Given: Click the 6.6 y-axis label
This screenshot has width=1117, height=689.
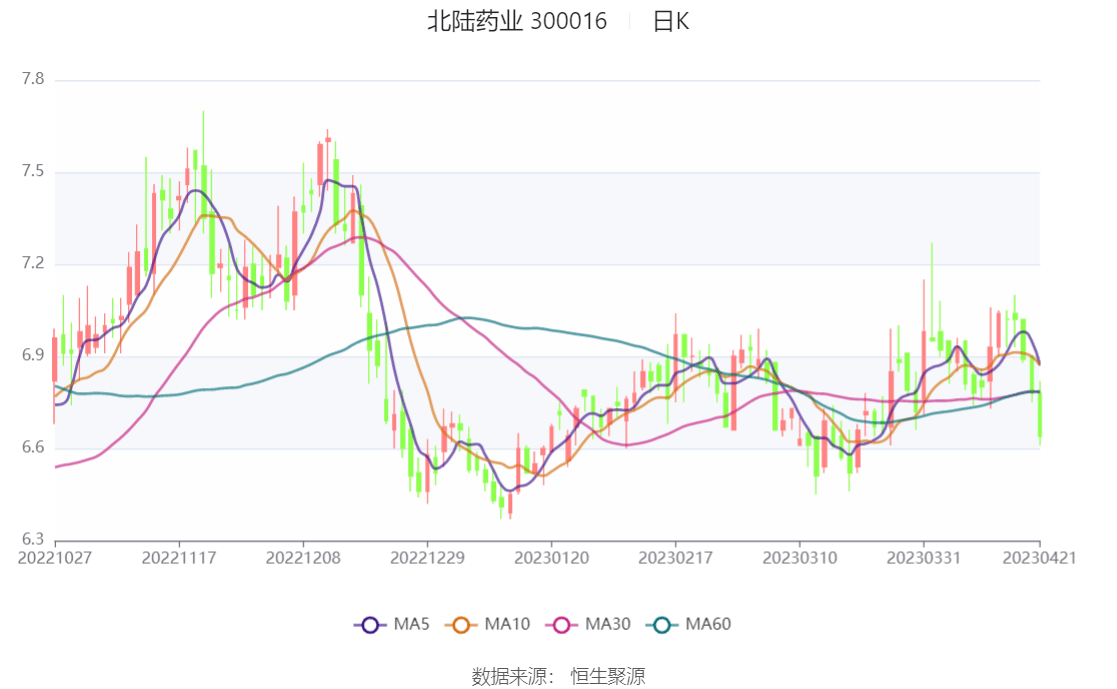Looking at the screenshot, I should click(33, 447).
